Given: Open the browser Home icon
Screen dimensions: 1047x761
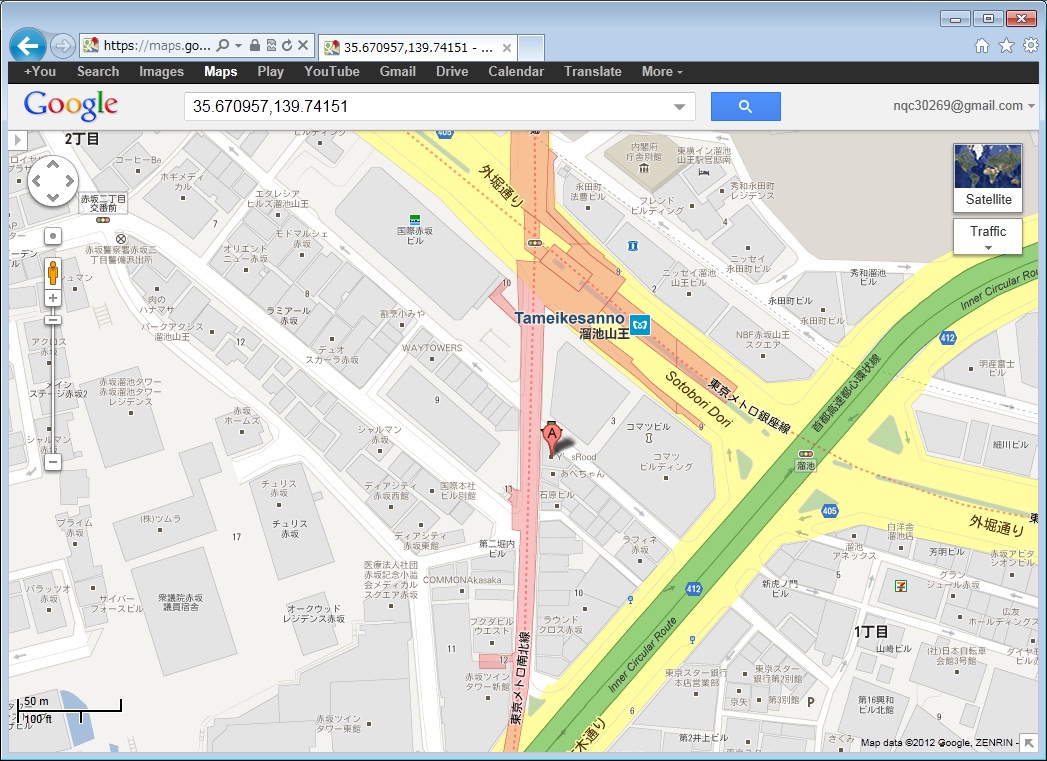Looking at the screenshot, I should point(982,45).
